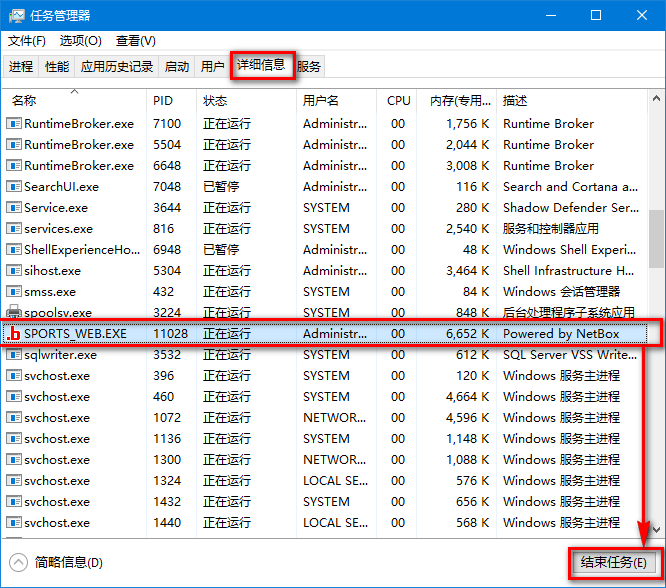Click the Task Manager title bar icon
Viewport: 666px width, 588px height.
(x=17, y=16)
